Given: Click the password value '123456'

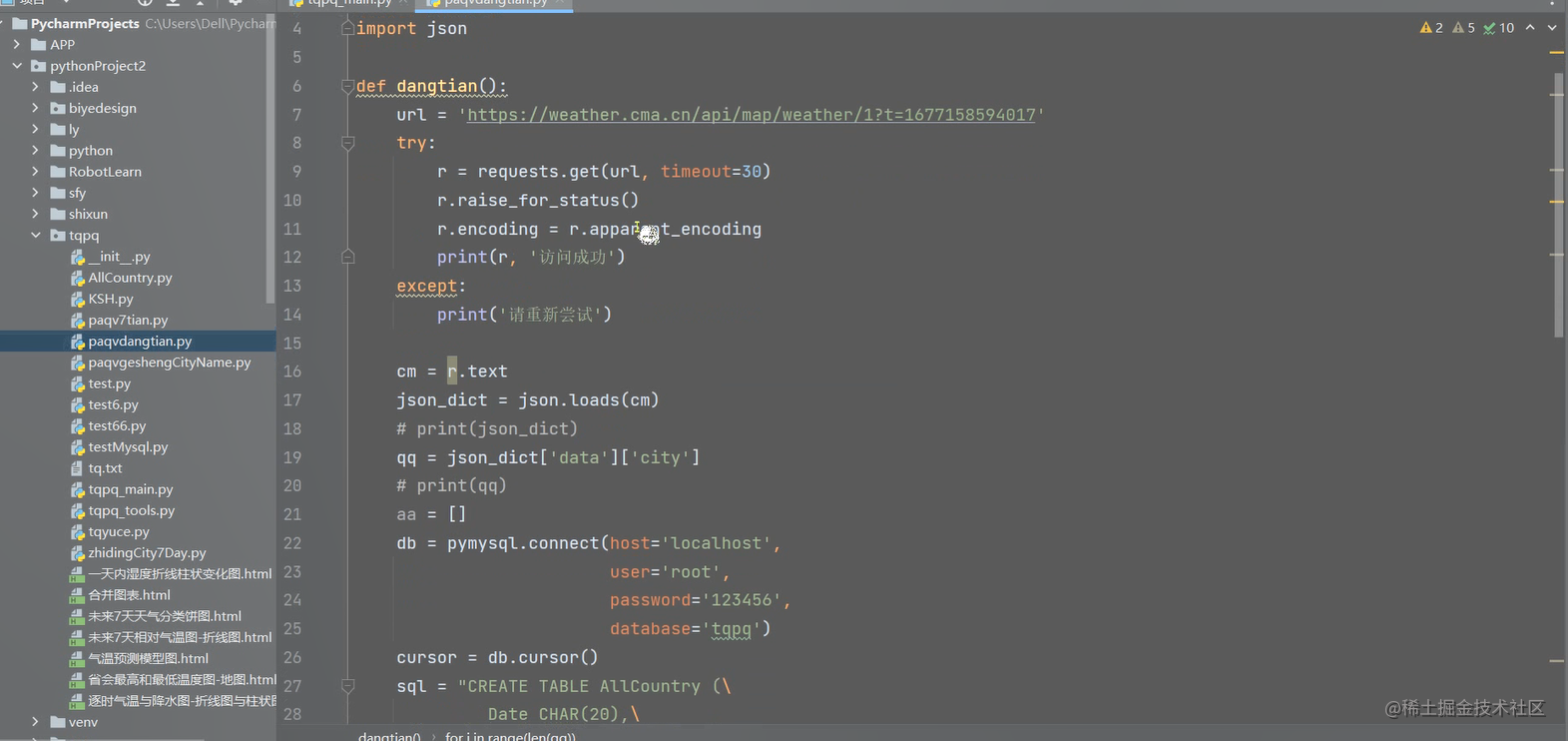Looking at the screenshot, I should 742,601.
